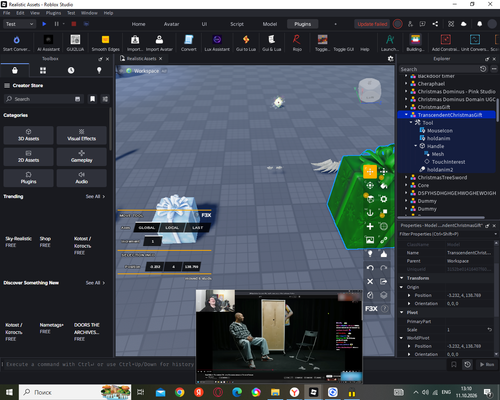Collapse the Transform properties section
The width and height of the screenshot is (500, 400).
(402, 278)
